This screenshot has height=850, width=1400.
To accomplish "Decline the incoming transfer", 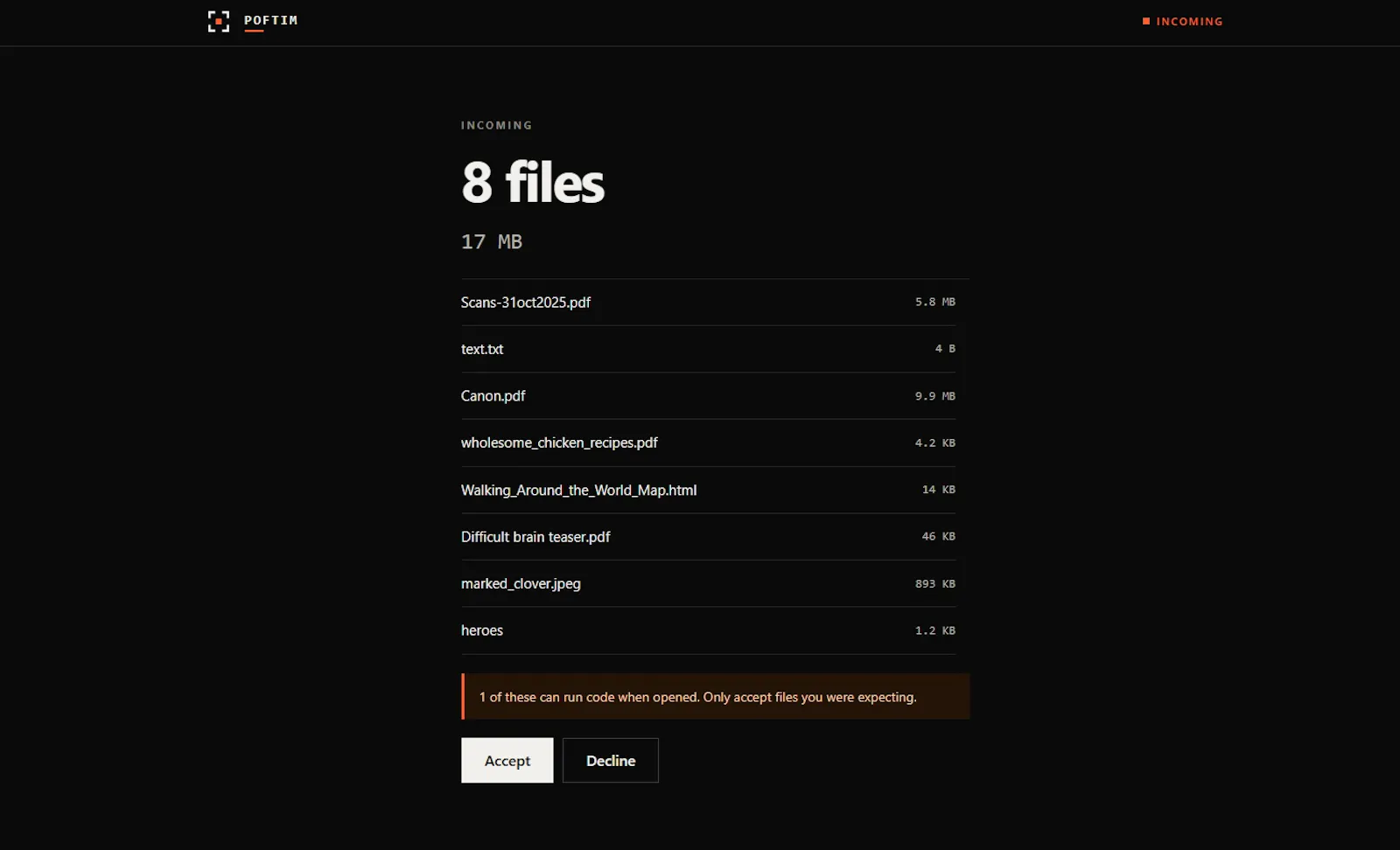I will click(x=611, y=760).
